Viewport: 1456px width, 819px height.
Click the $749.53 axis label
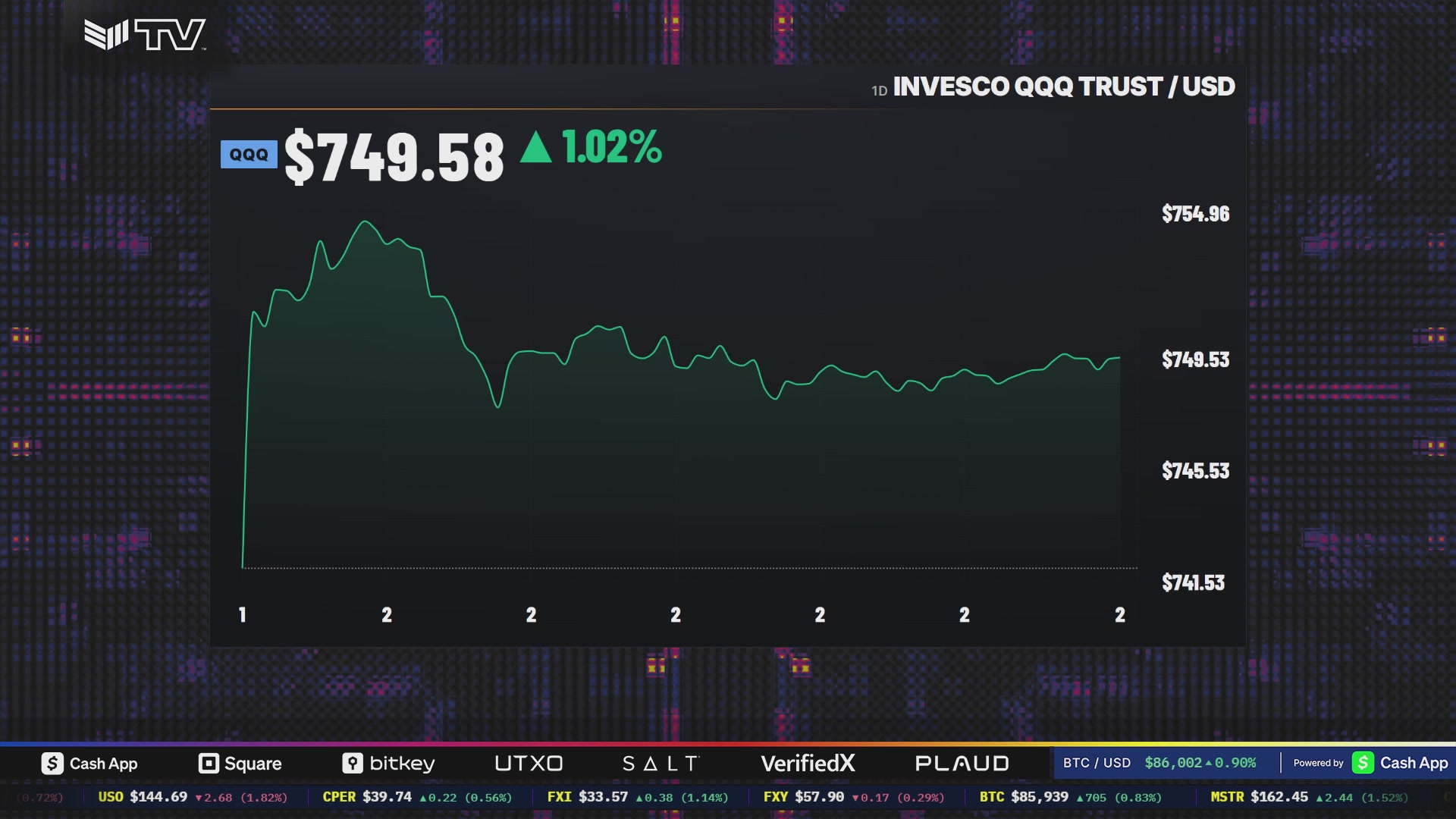(1195, 359)
